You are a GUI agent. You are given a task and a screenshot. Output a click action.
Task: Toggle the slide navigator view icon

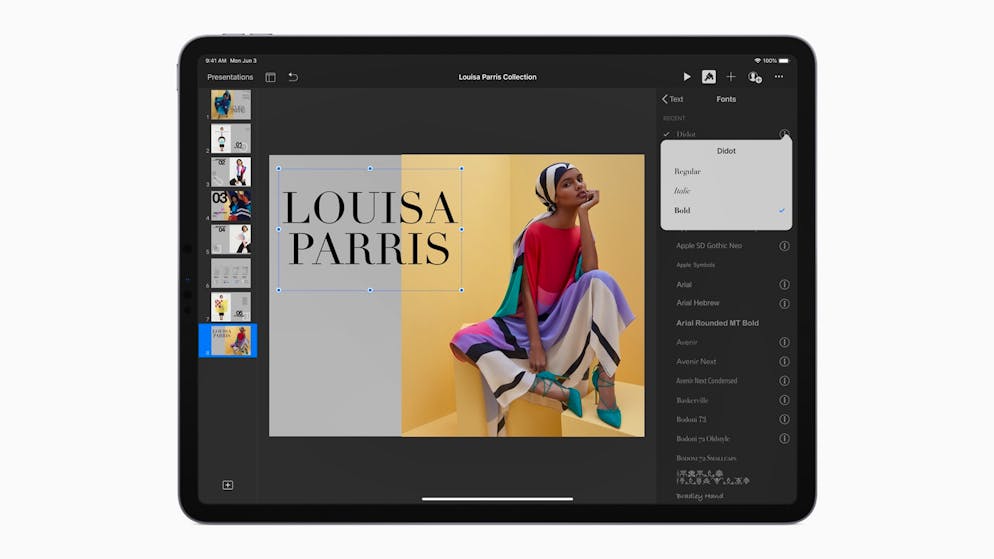pos(271,77)
